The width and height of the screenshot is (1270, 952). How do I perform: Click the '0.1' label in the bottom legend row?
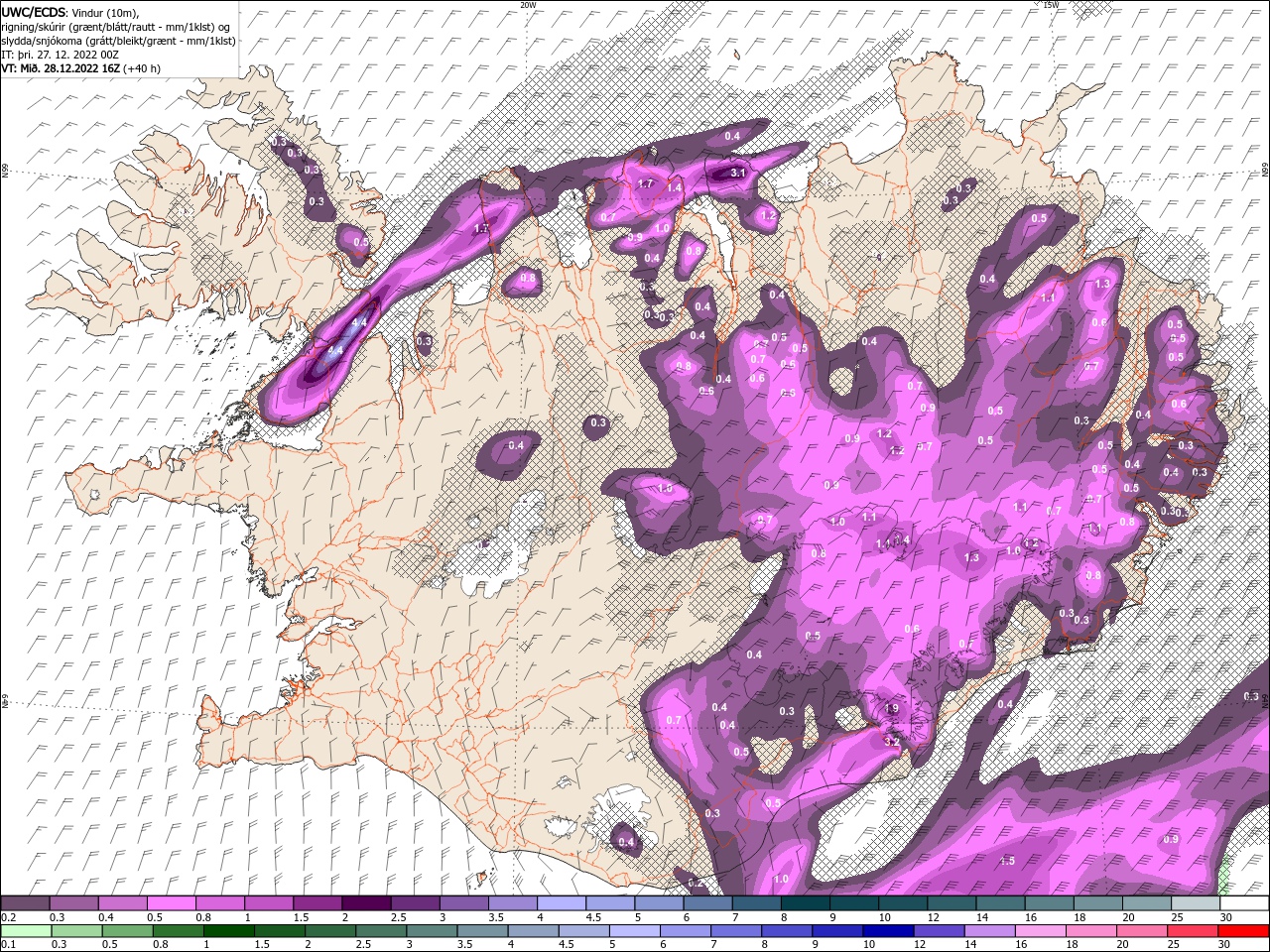[8, 944]
